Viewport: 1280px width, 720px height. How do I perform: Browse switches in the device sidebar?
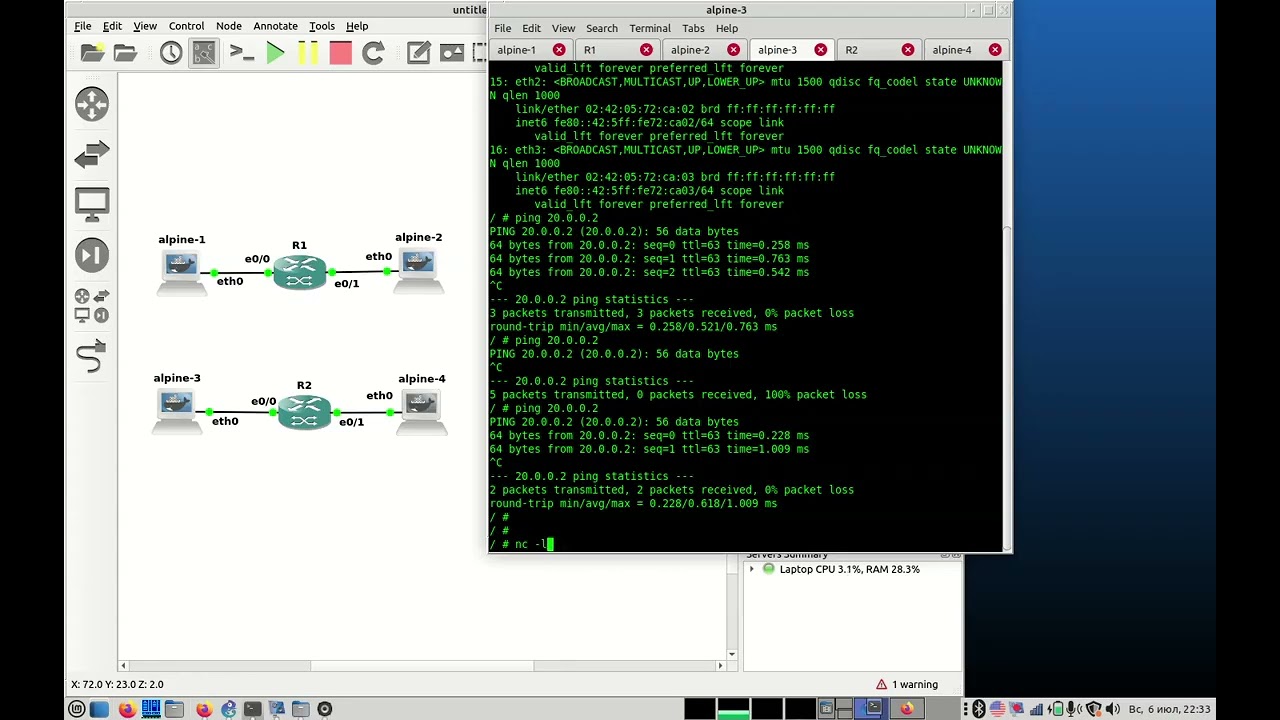click(x=92, y=154)
